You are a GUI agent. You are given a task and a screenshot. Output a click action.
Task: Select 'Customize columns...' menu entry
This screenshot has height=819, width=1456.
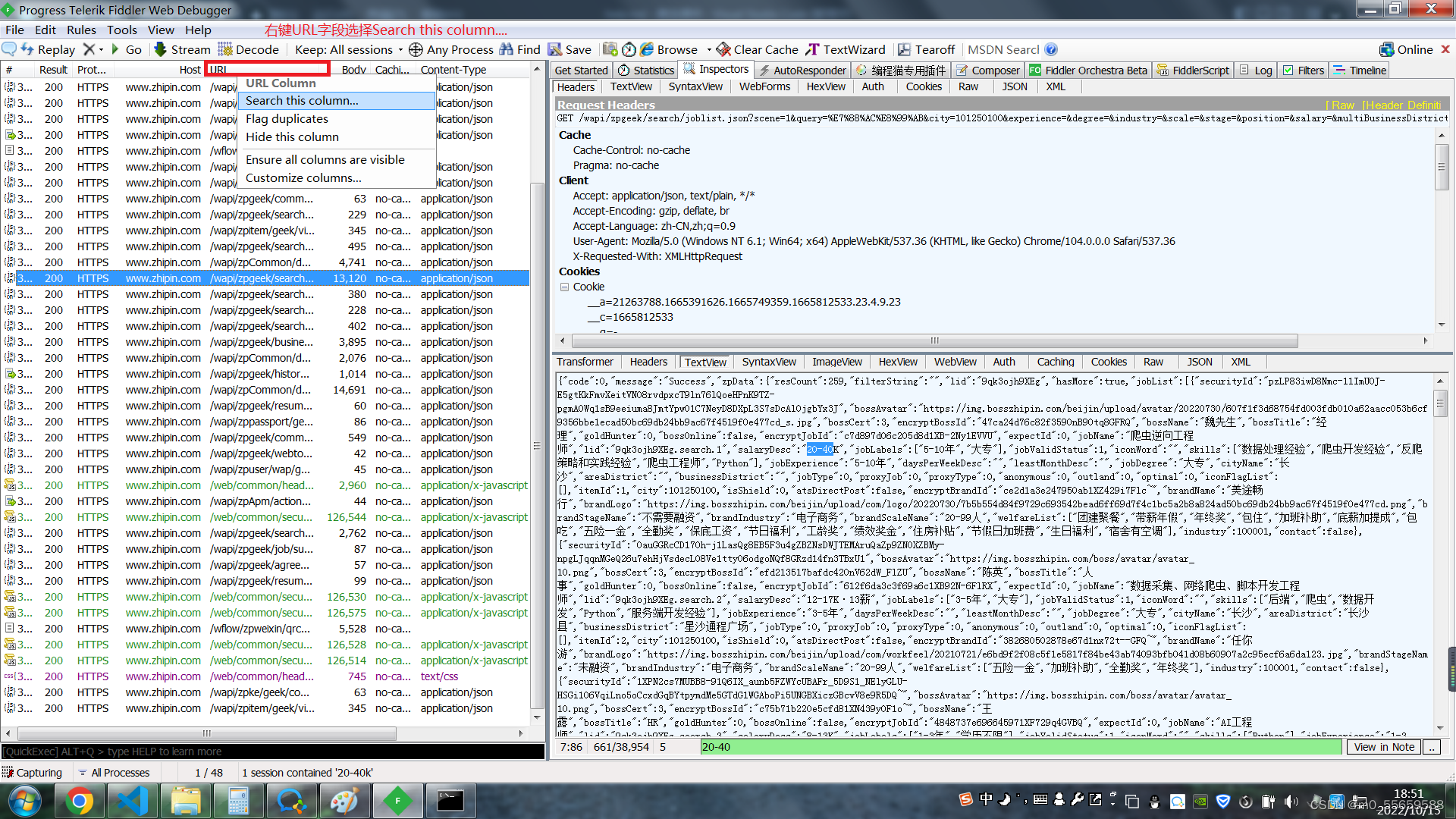(x=337, y=177)
